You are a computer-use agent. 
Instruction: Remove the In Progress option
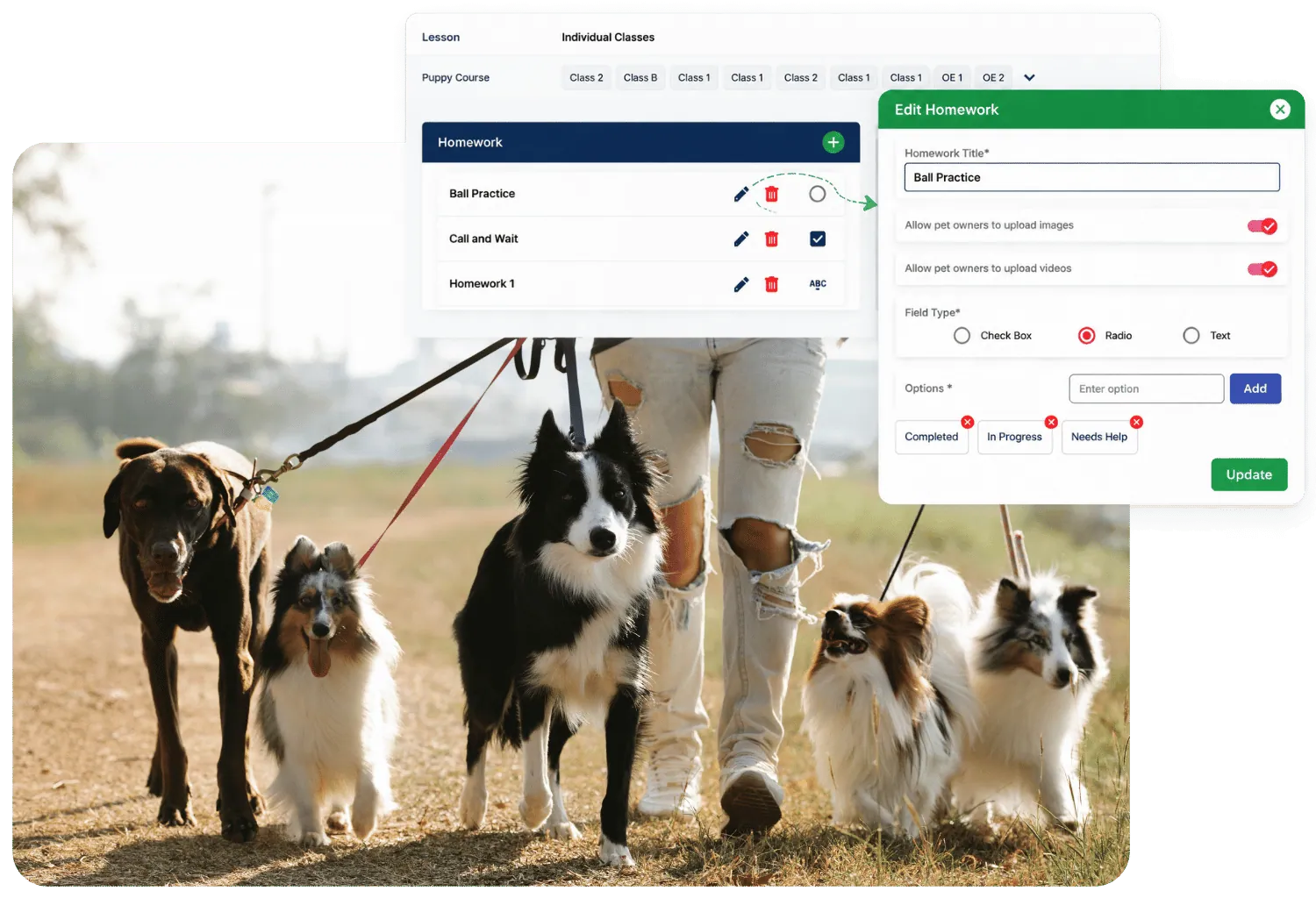click(1051, 422)
